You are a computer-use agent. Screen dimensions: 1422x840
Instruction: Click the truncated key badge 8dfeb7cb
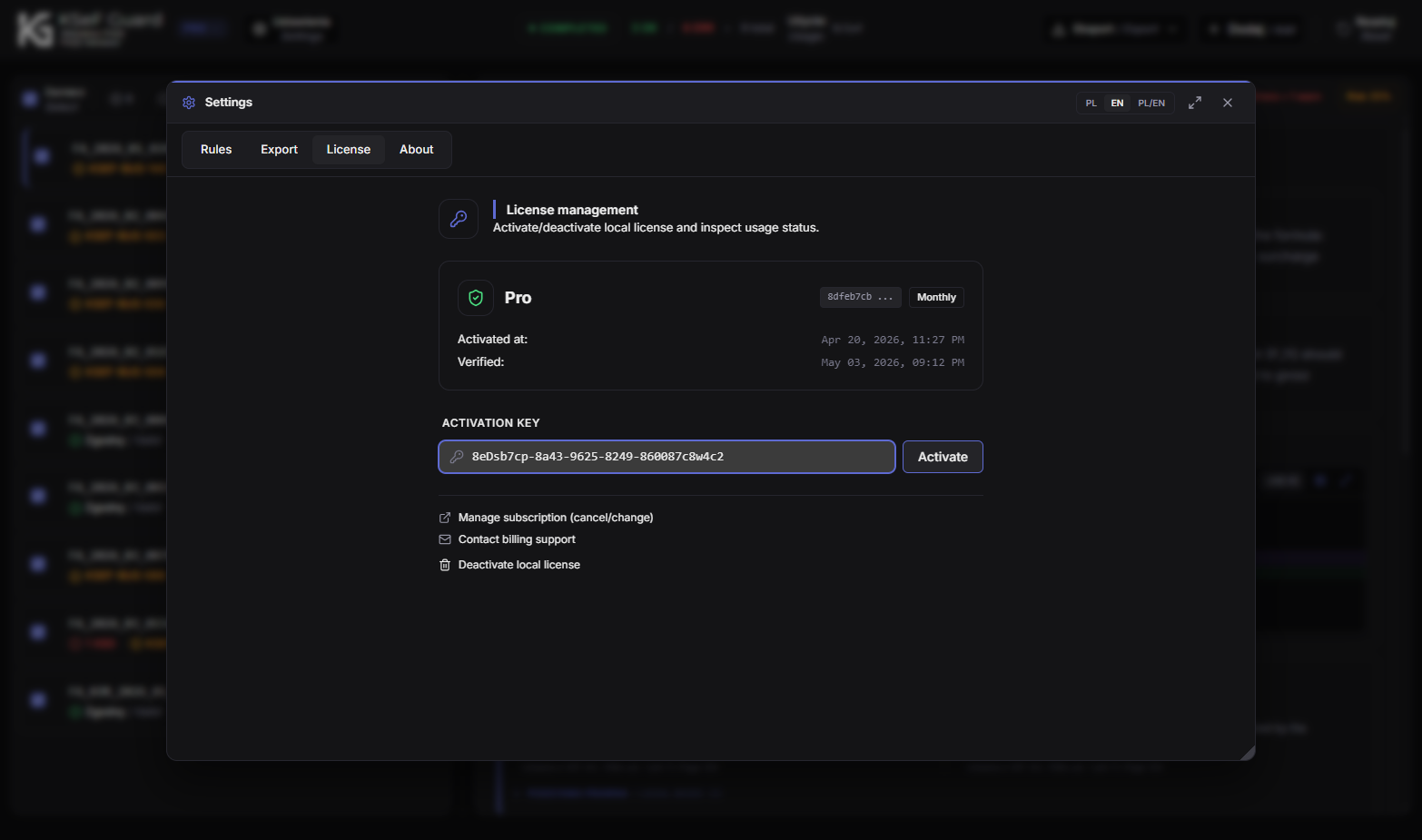[860, 297]
